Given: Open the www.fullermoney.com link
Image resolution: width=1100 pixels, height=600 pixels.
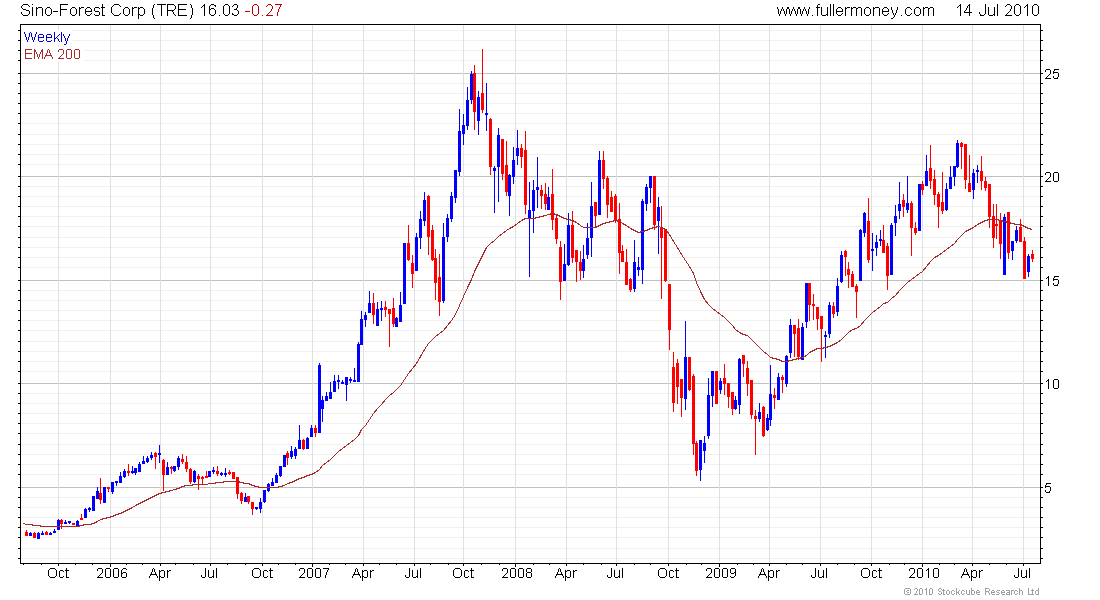Looking at the screenshot, I should coord(855,11).
